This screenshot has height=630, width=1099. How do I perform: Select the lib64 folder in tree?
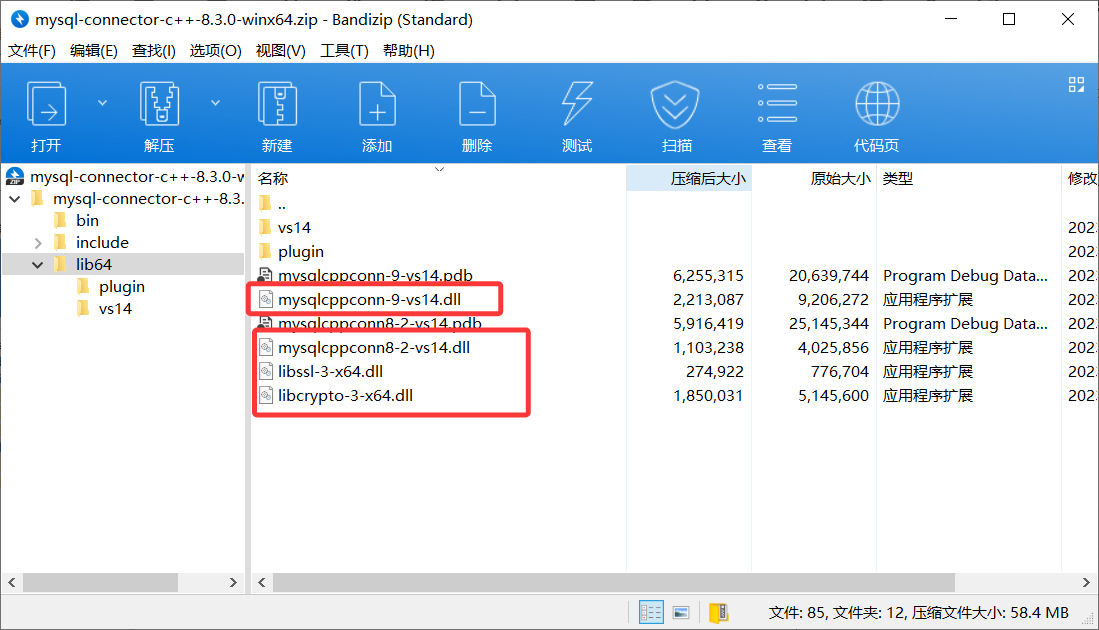pyautogui.click(x=93, y=264)
